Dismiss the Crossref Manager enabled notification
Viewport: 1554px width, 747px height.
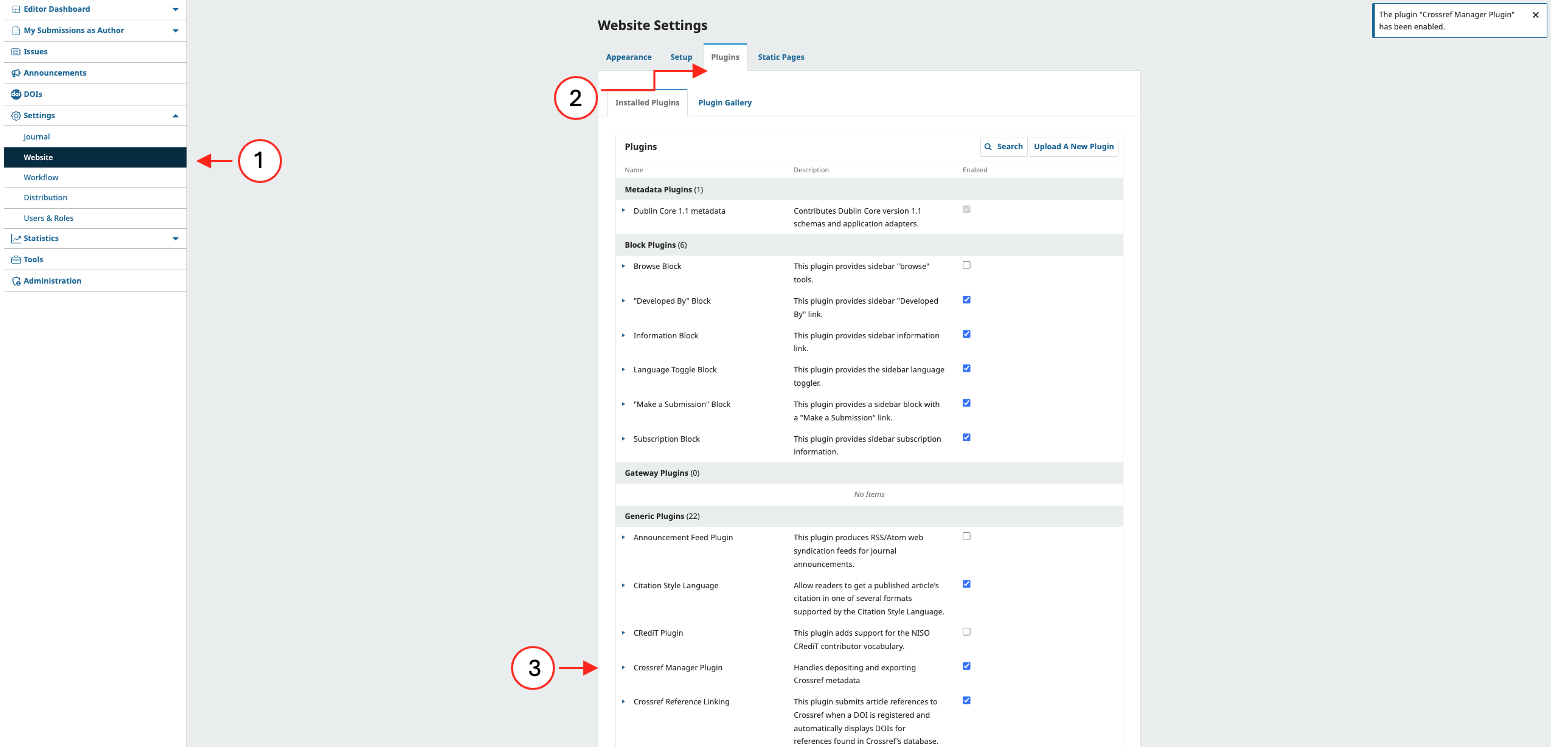tap(1535, 15)
